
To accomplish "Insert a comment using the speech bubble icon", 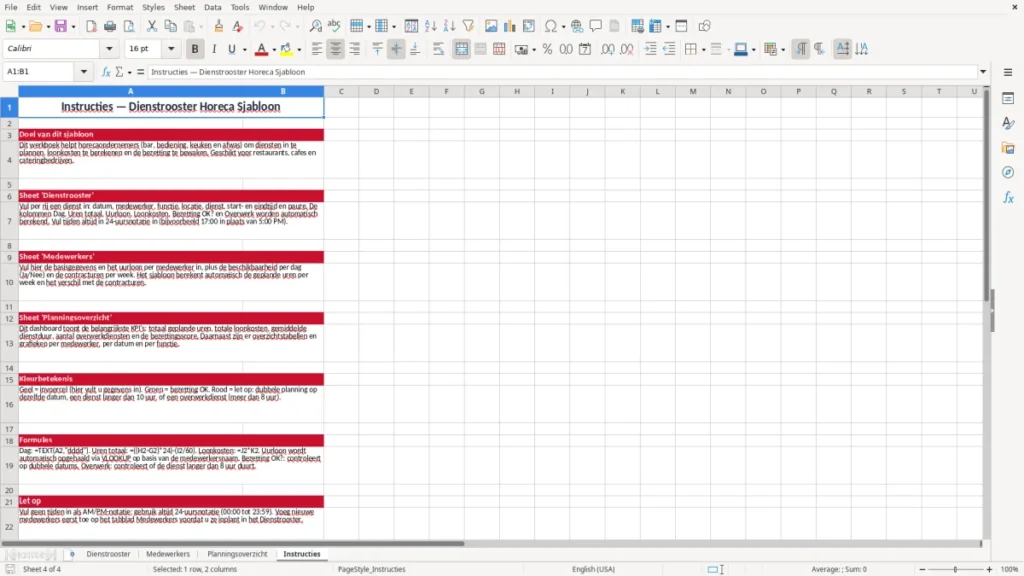I will 596,26.
